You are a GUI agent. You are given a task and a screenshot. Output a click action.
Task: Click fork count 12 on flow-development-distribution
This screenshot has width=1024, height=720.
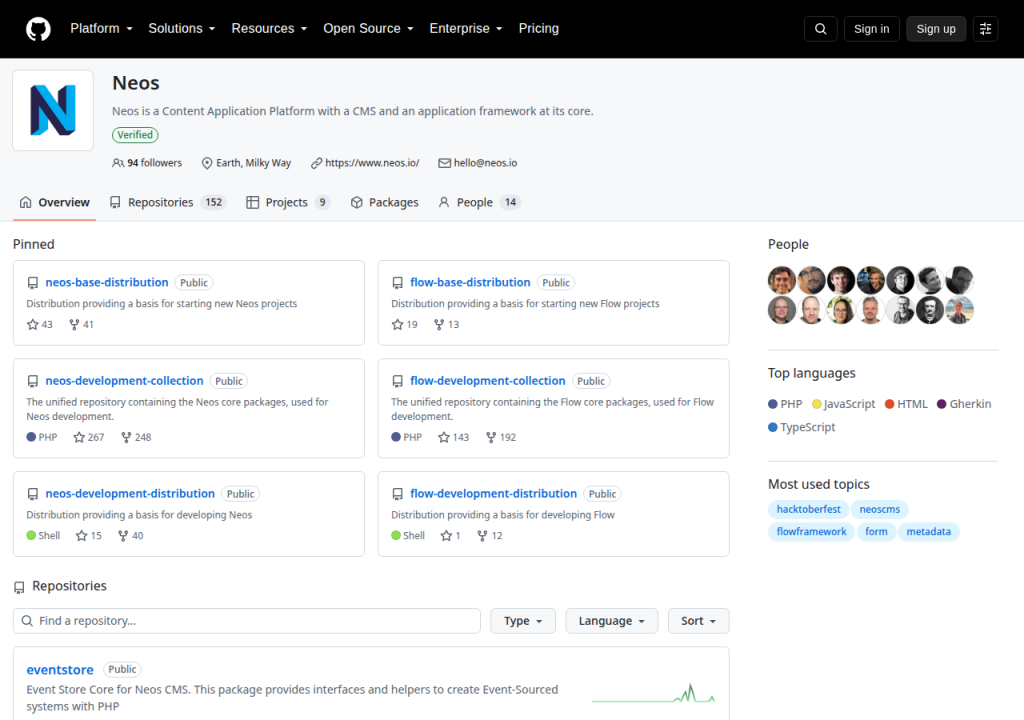click(x=490, y=536)
